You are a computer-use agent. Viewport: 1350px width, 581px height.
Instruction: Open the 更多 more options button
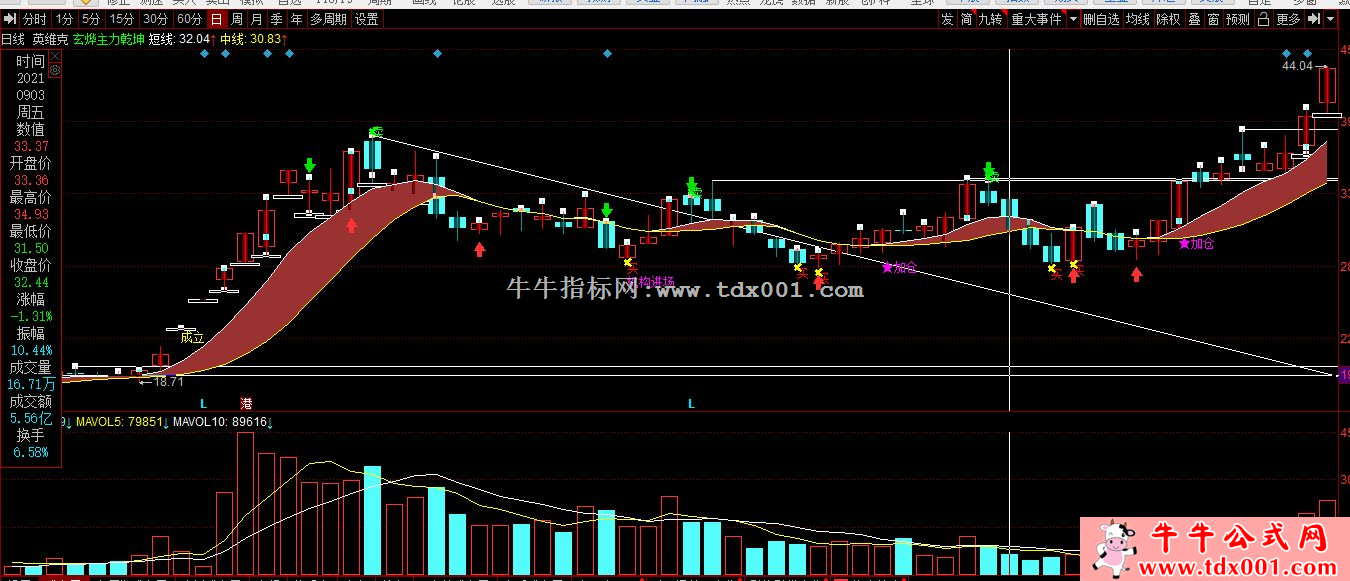pyautogui.click(x=1289, y=19)
